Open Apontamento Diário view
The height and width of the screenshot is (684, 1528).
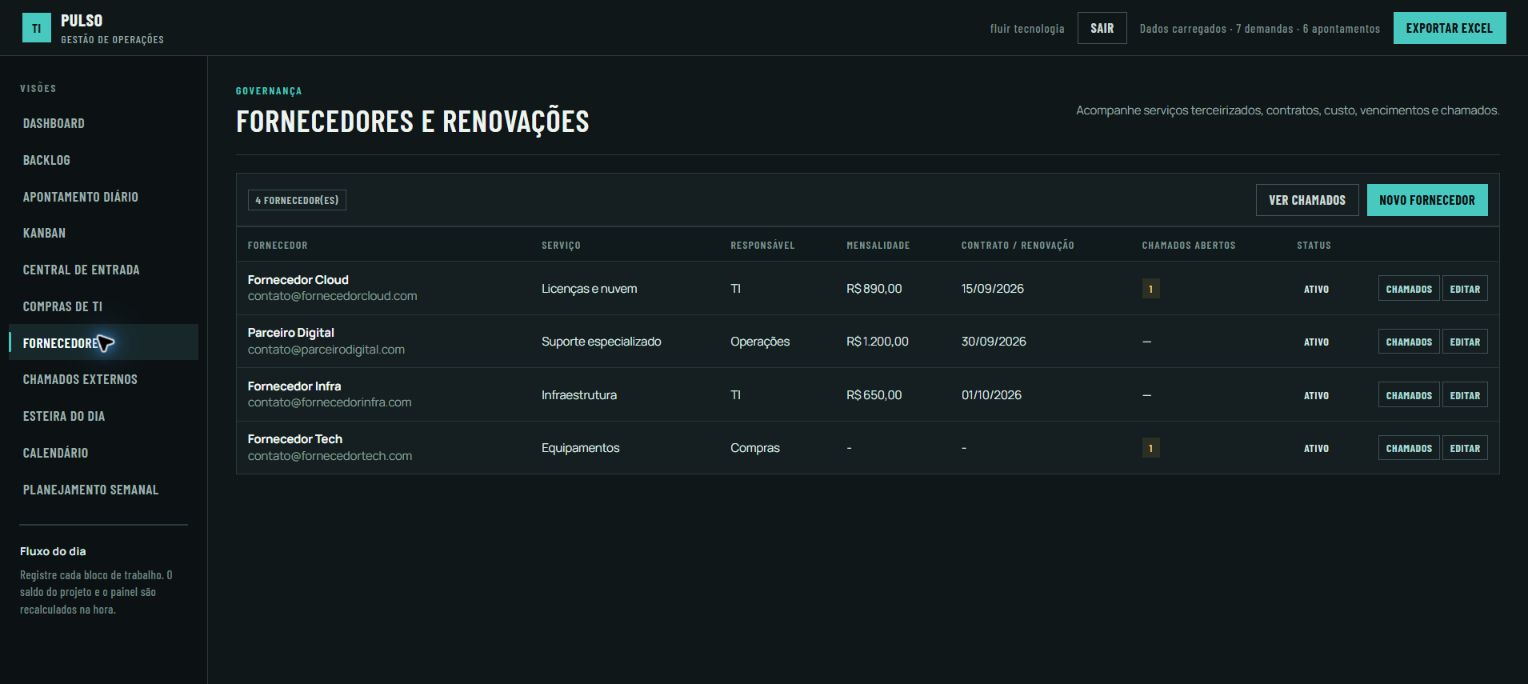coord(81,197)
